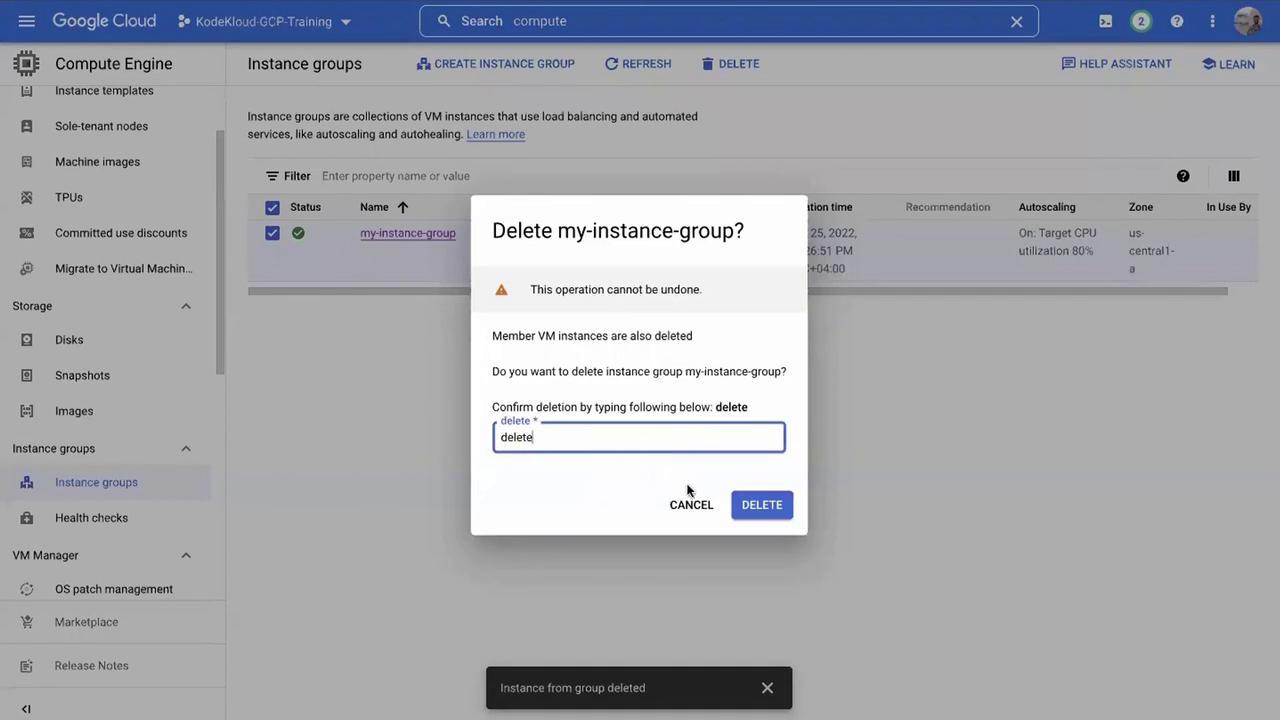Uncheck the my-instance-group row checkbox
This screenshot has width=1280, height=720.
tap(272, 233)
